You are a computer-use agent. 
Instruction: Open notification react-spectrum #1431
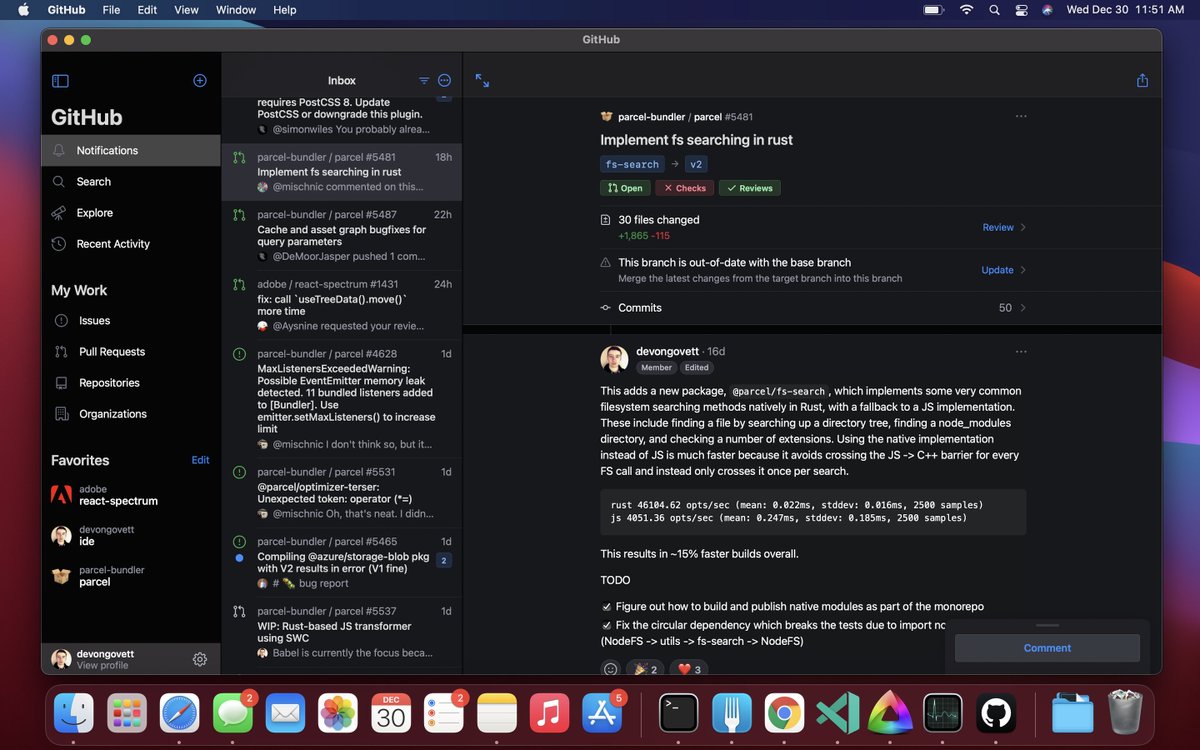[341, 305]
